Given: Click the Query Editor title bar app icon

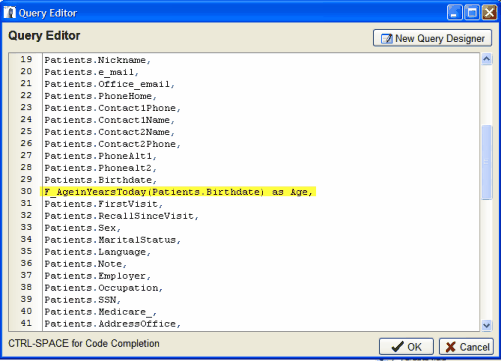Looking at the screenshot, I should (10, 13).
